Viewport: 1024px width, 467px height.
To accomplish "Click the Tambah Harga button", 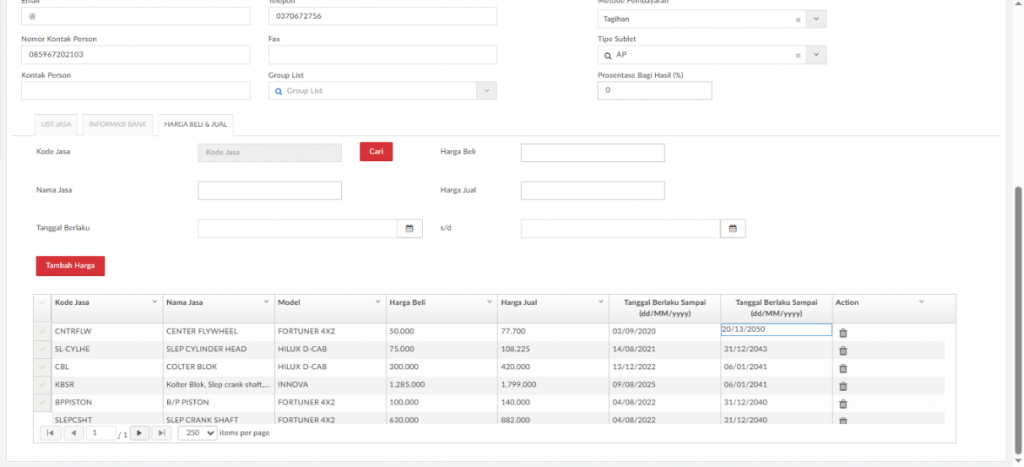I will (71, 266).
